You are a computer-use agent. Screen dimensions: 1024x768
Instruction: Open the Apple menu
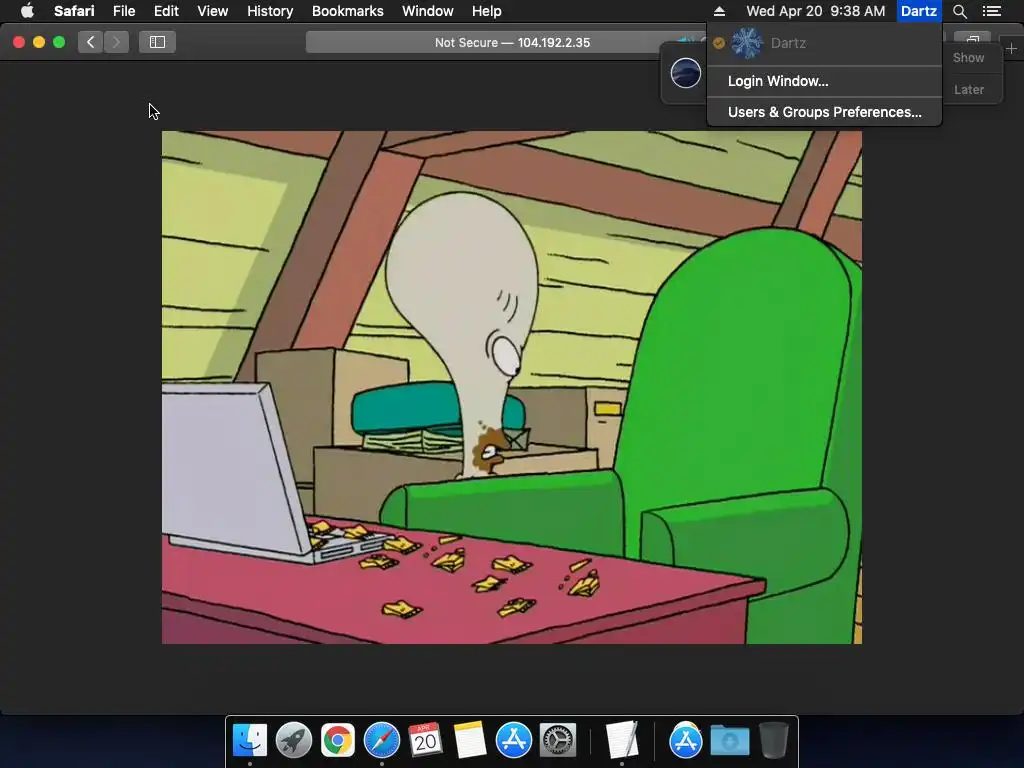(27, 11)
